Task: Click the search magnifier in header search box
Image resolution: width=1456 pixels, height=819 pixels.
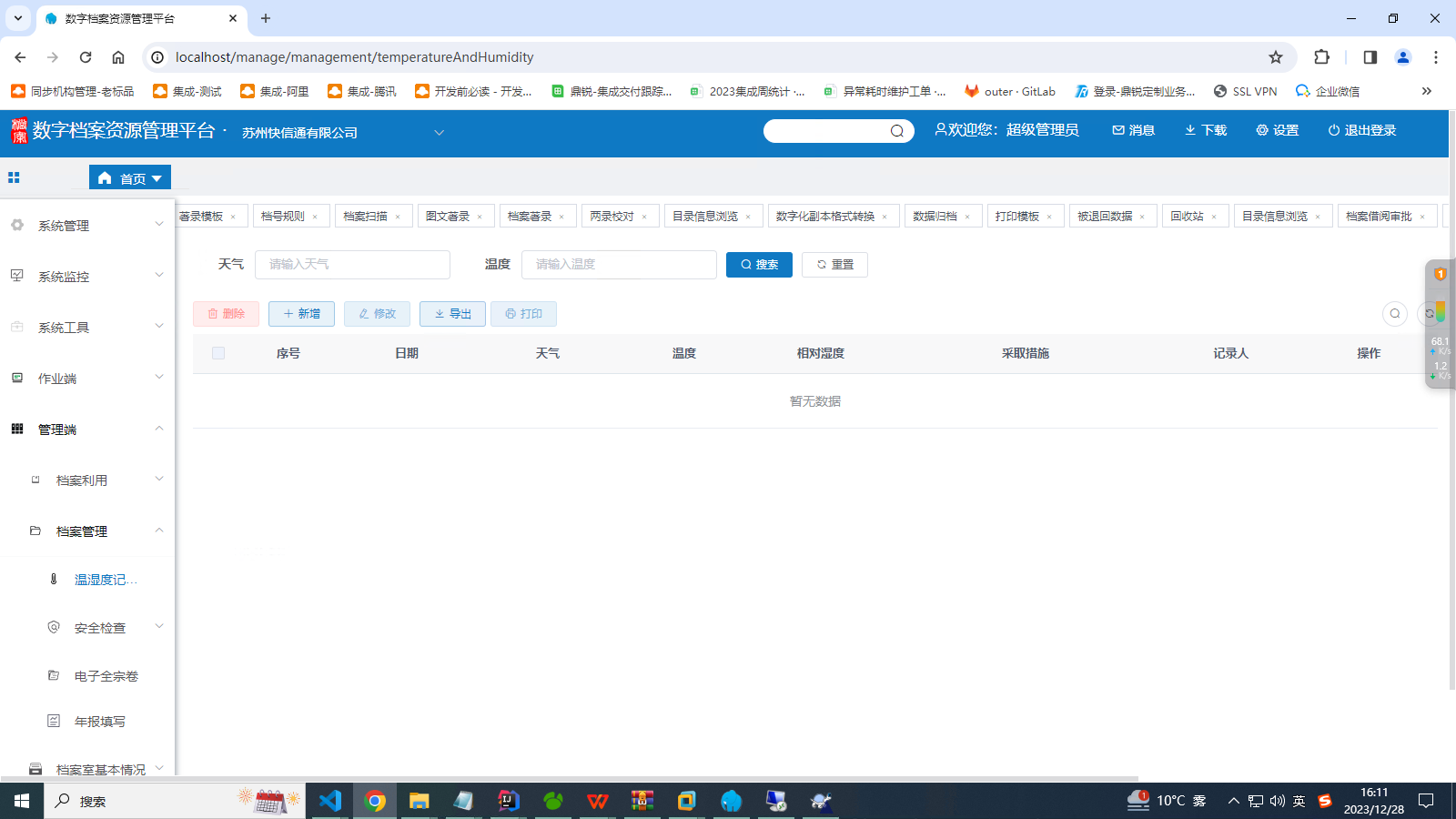Action: tap(896, 131)
